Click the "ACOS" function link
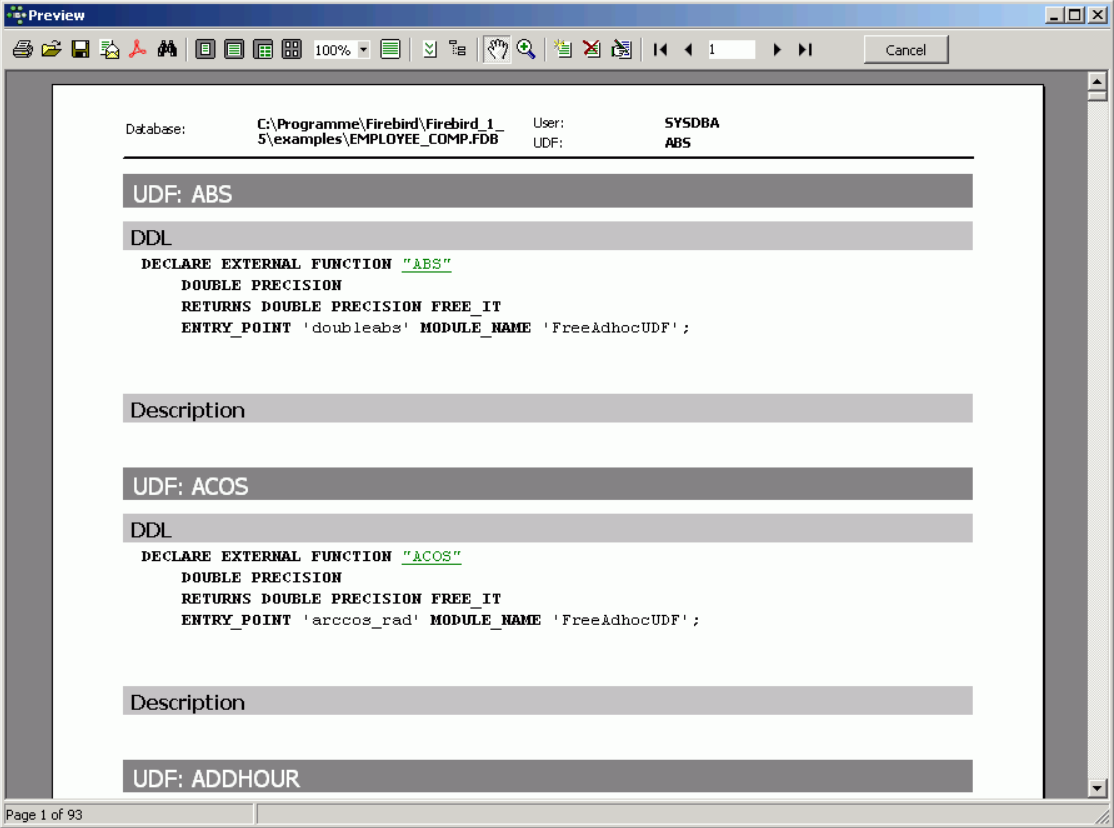 point(432,557)
